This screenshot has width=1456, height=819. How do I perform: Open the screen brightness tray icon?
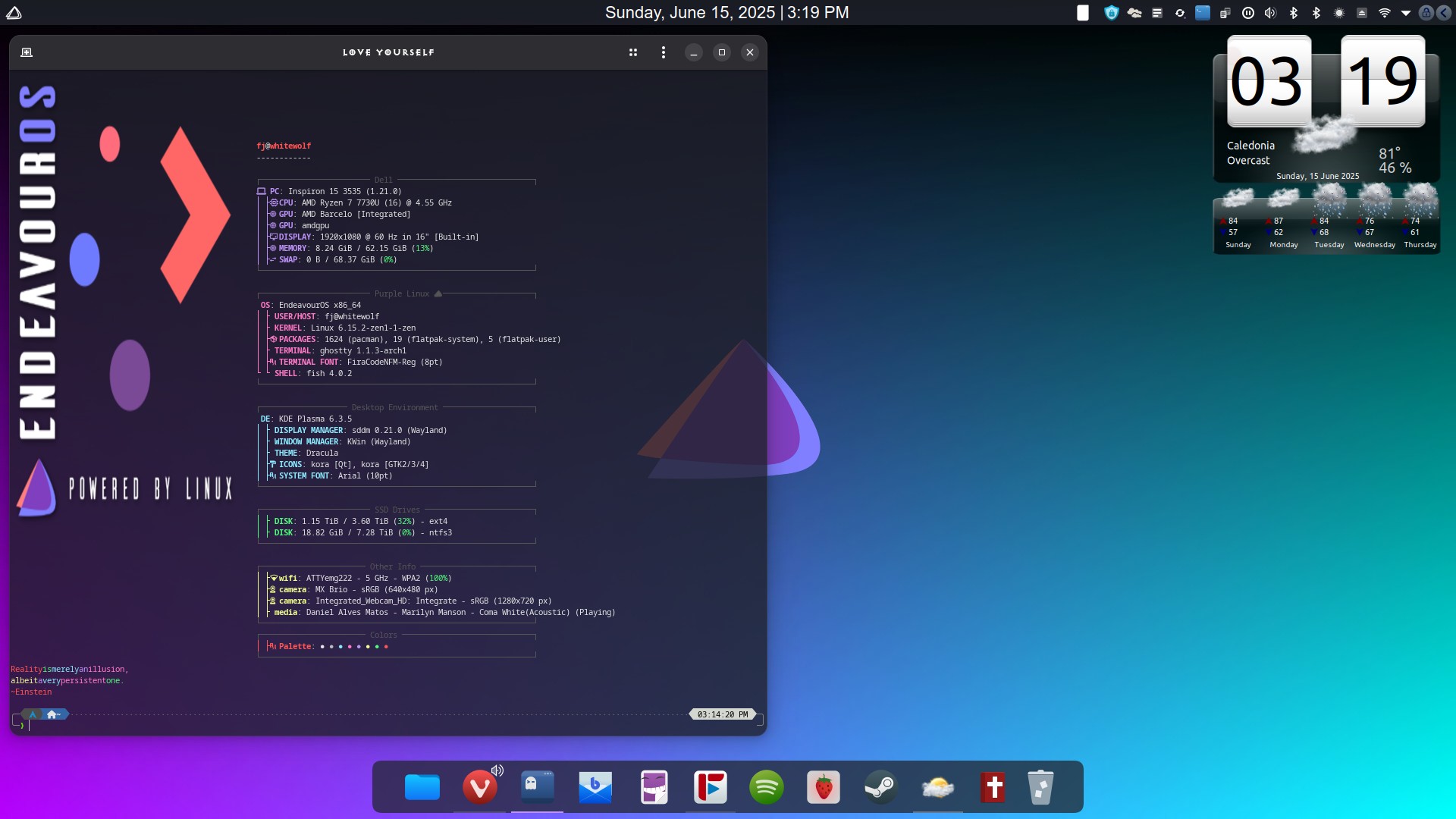pyautogui.click(x=1339, y=13)
